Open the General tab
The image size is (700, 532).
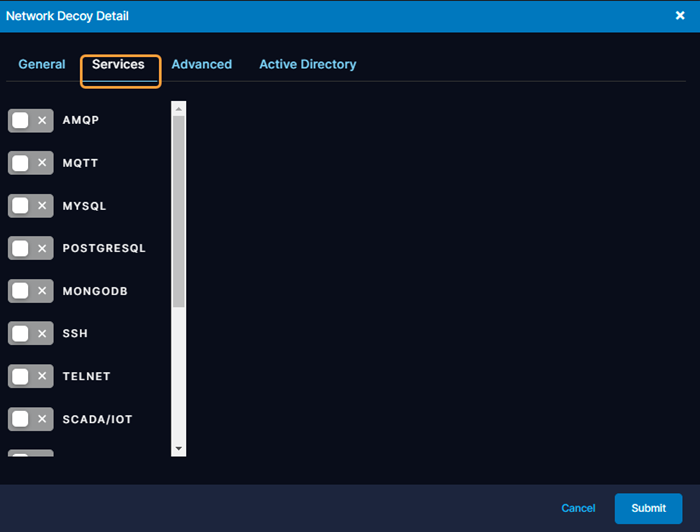(x=42, y=64)
